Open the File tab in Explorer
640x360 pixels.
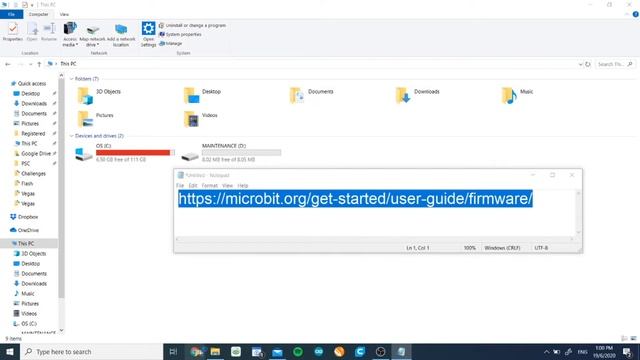(x=11, y=14)
